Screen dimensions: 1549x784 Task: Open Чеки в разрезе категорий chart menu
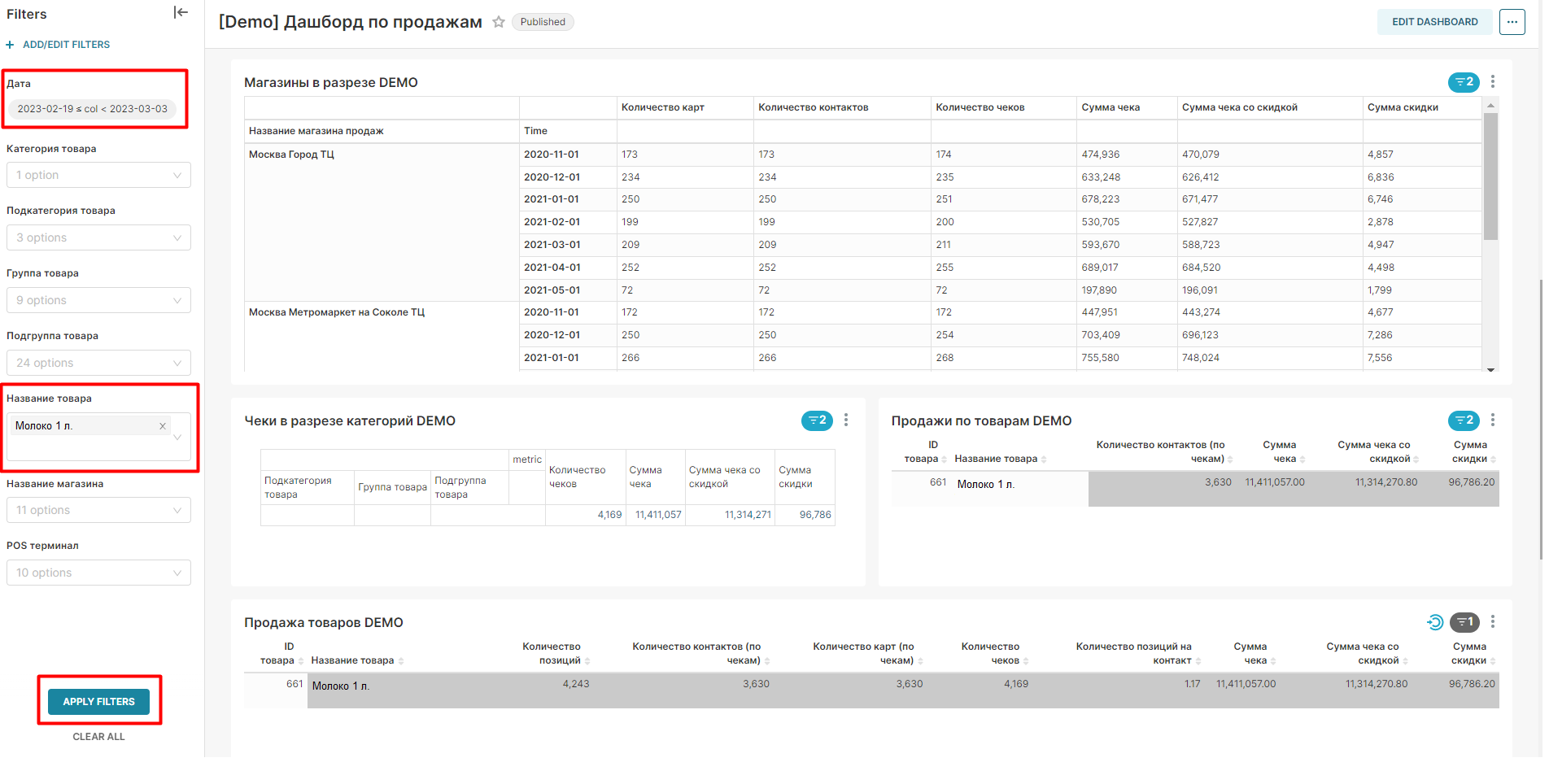tap(846, 420)
